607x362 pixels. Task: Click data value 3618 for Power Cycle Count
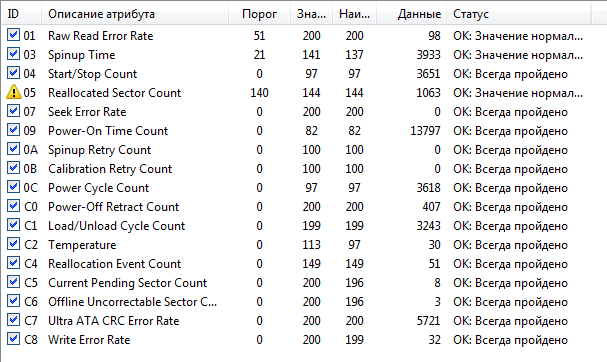point(428,188)
